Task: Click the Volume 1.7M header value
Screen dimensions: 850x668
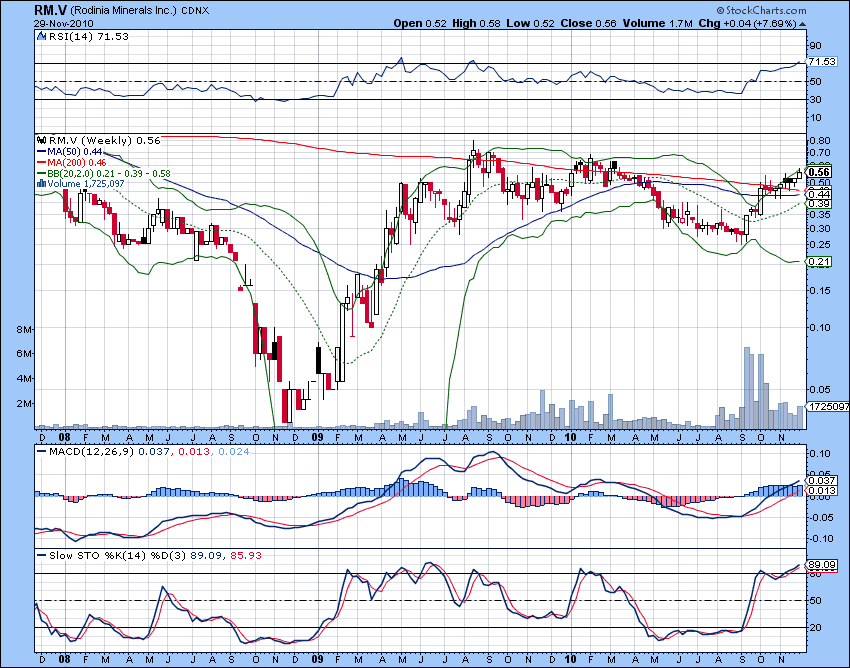Action: tap(658, 23)
